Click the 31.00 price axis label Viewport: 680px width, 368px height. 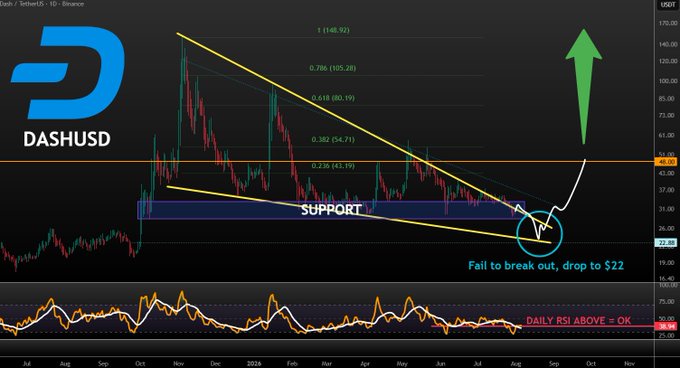coord(668,209)
